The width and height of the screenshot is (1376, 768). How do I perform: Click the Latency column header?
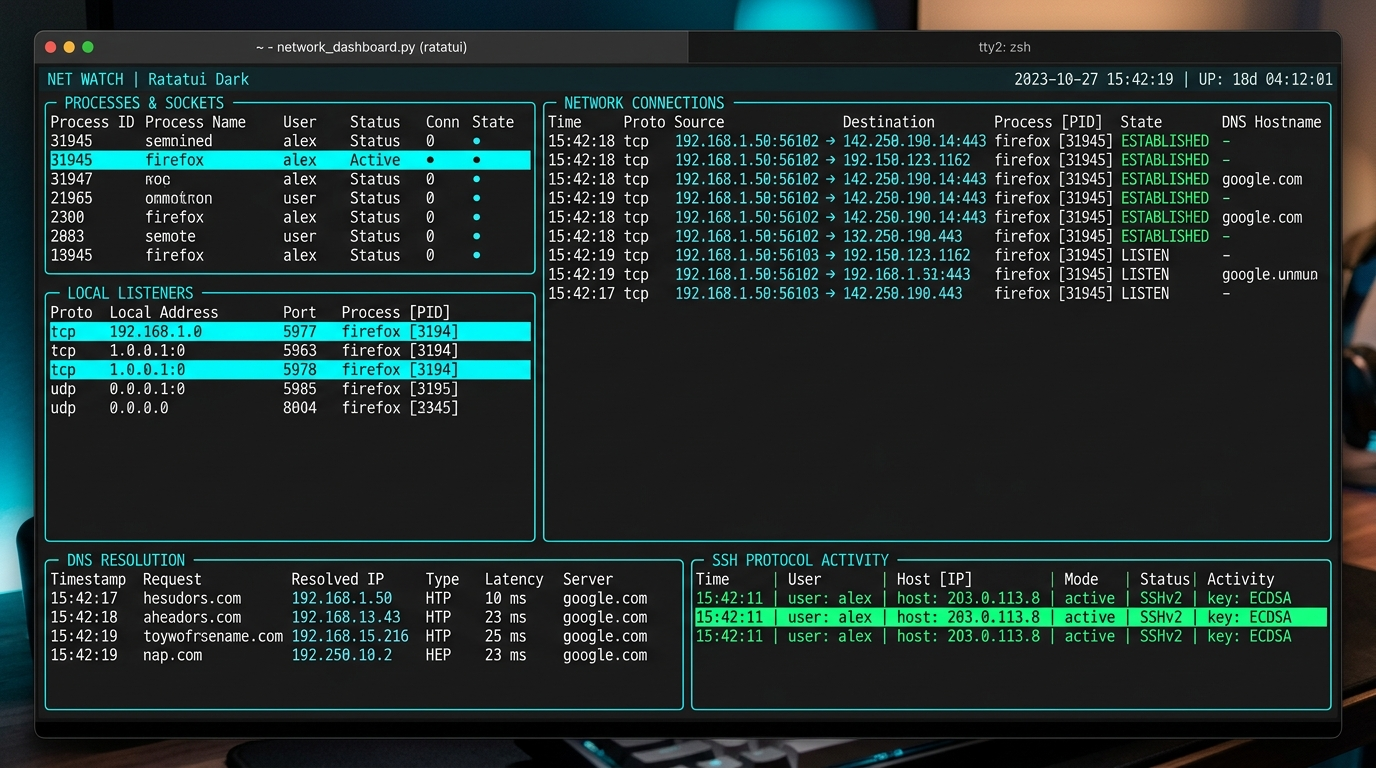pyautogui.click(x=514, y=579)
